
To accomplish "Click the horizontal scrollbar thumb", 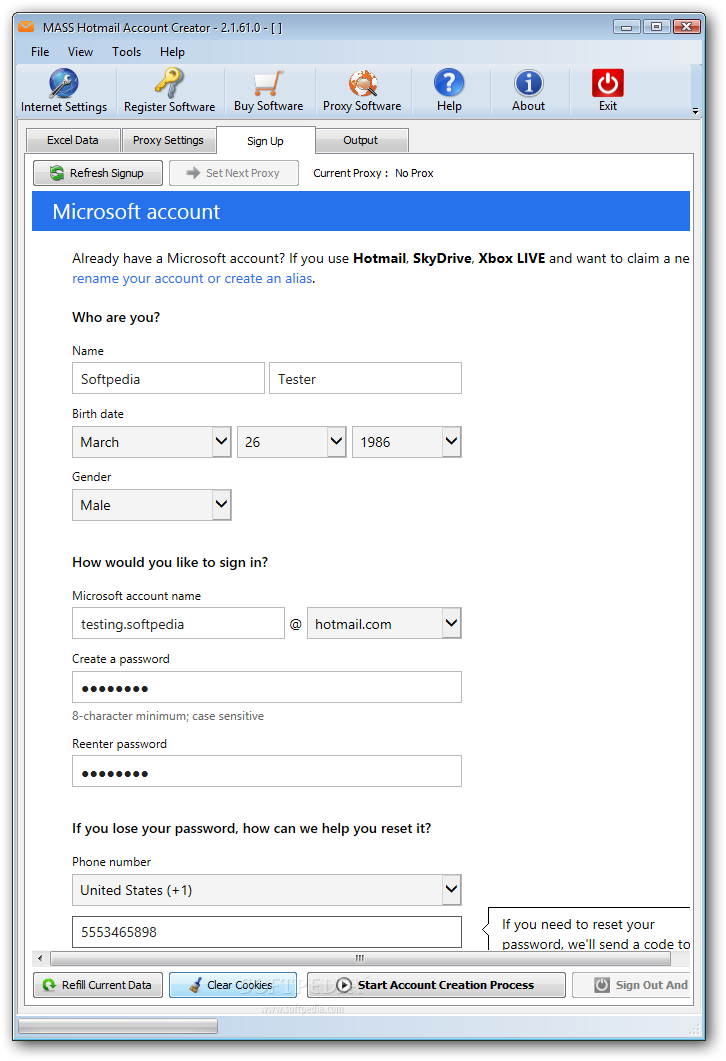I will tap(361, 958).
